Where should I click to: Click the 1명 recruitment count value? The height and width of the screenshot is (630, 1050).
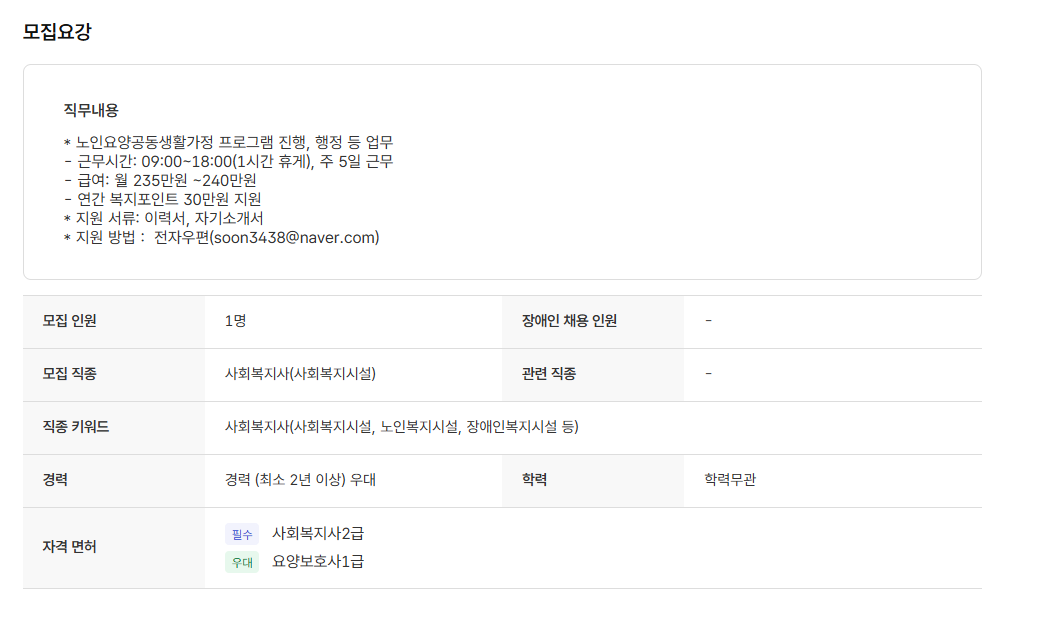[236, 321]
